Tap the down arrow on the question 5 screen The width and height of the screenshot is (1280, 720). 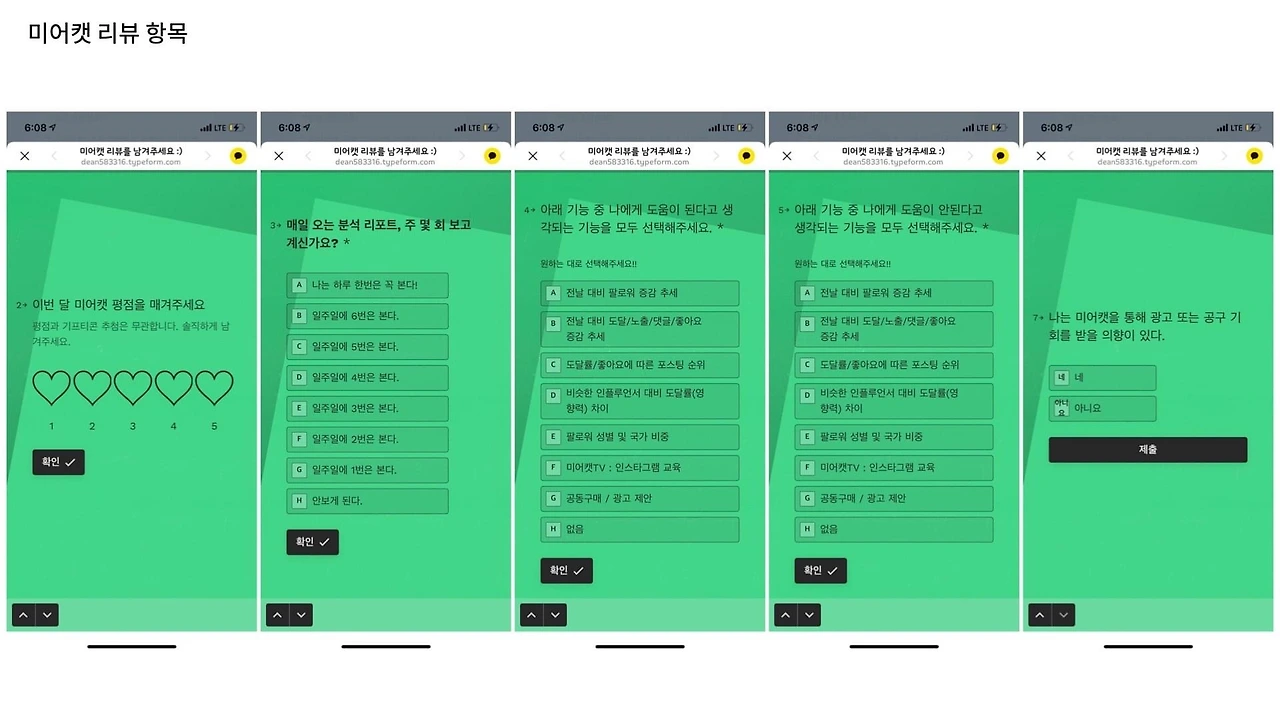click(x=809, y=615)
